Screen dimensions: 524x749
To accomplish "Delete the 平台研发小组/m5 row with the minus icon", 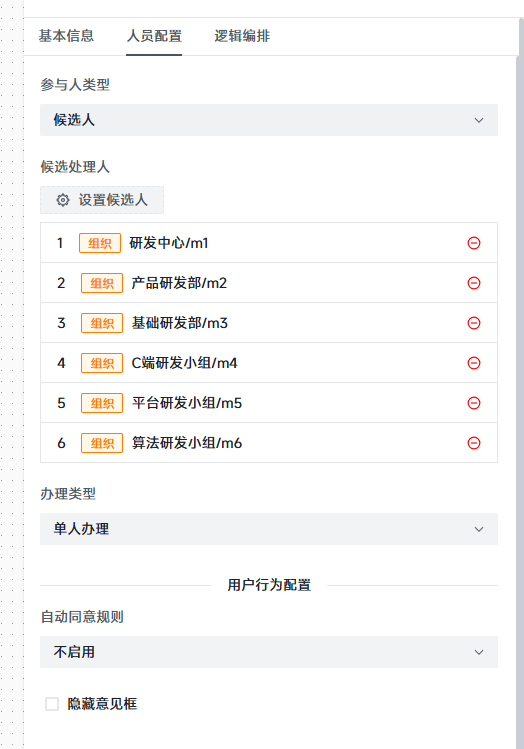I will [473, 403].
